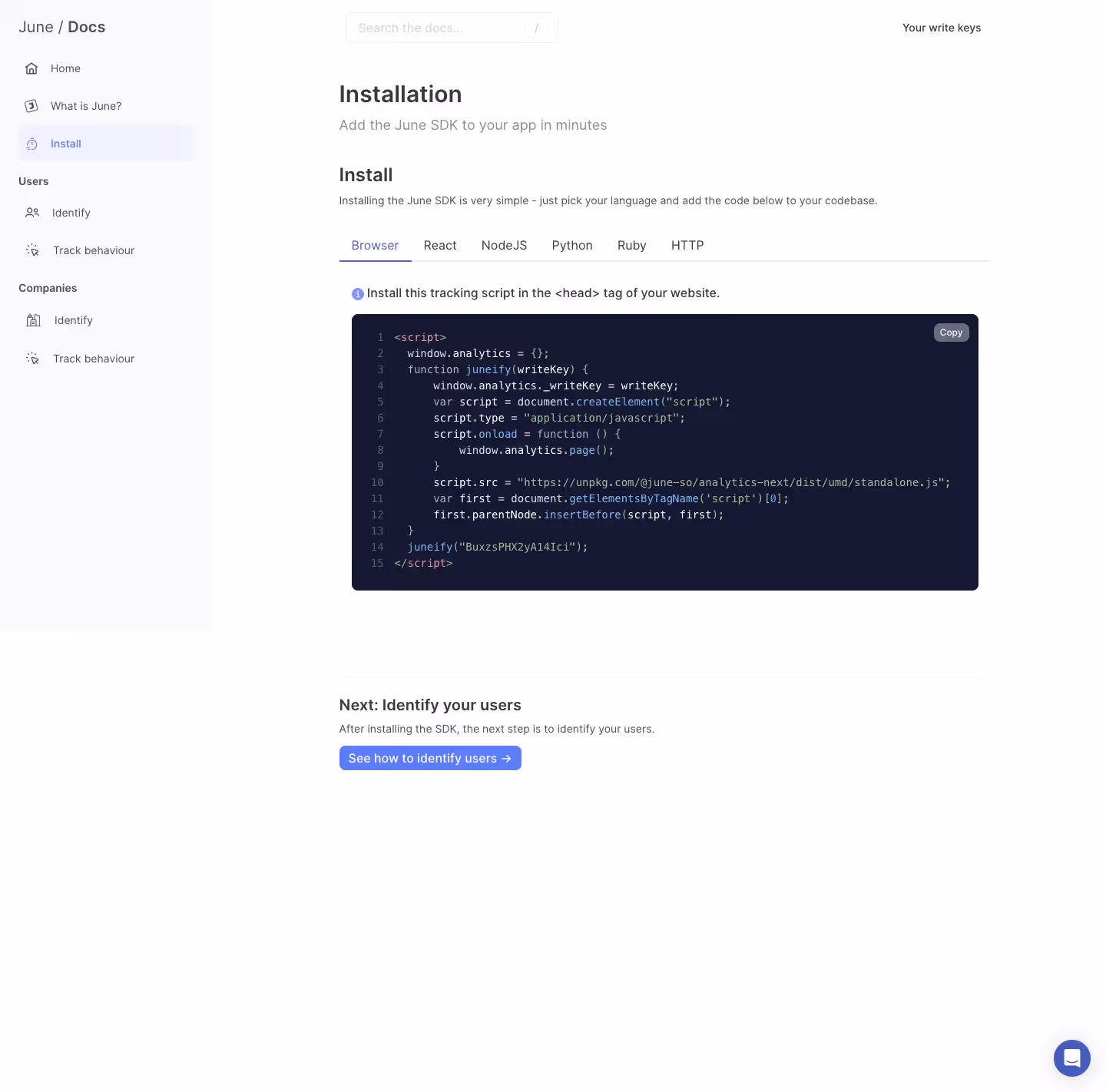Open Identify via the people icon under Users
The image size is (1106, 1092).
(x=32, y=213)
